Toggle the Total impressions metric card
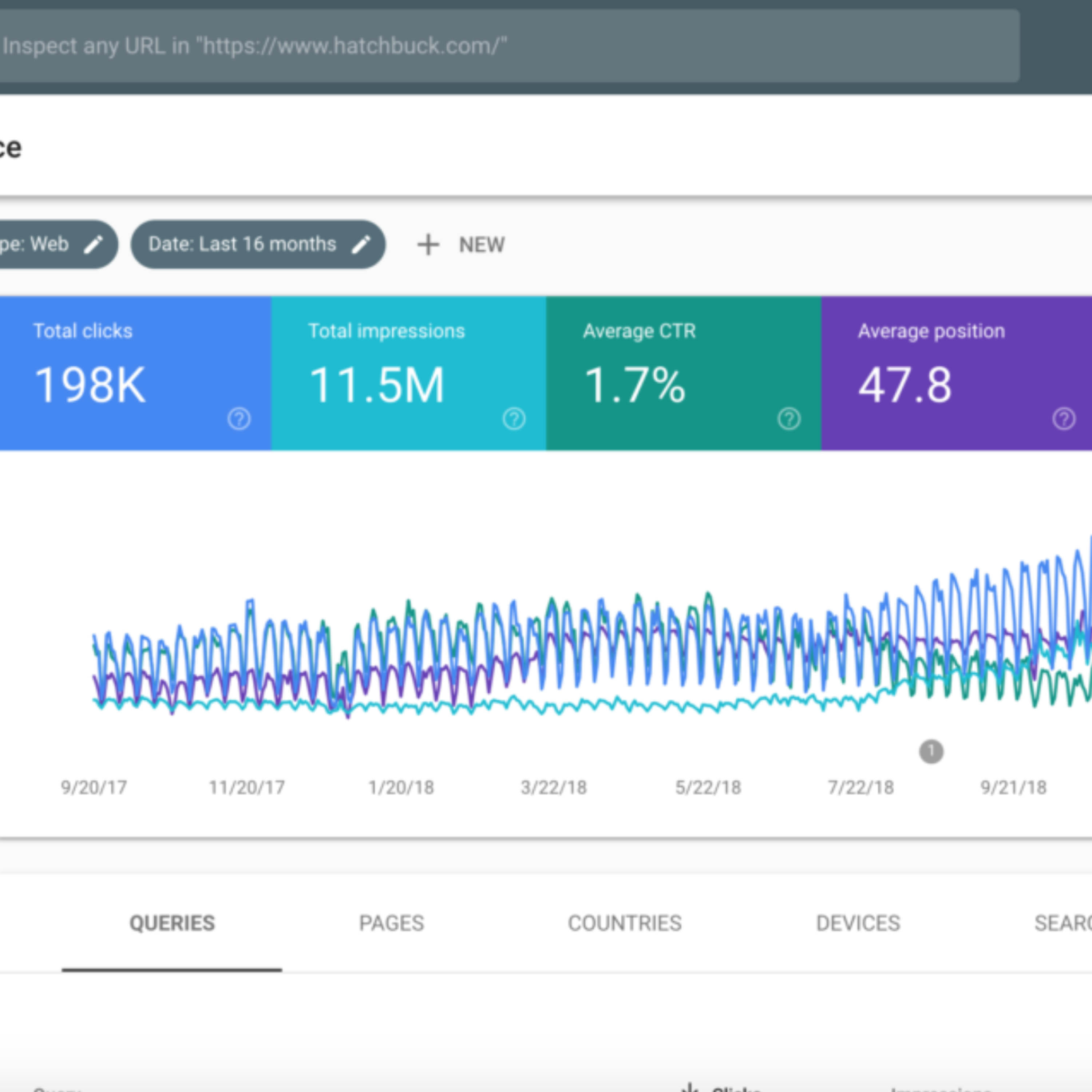Viewport: 1092px width, 1092px height. point(409,373)
